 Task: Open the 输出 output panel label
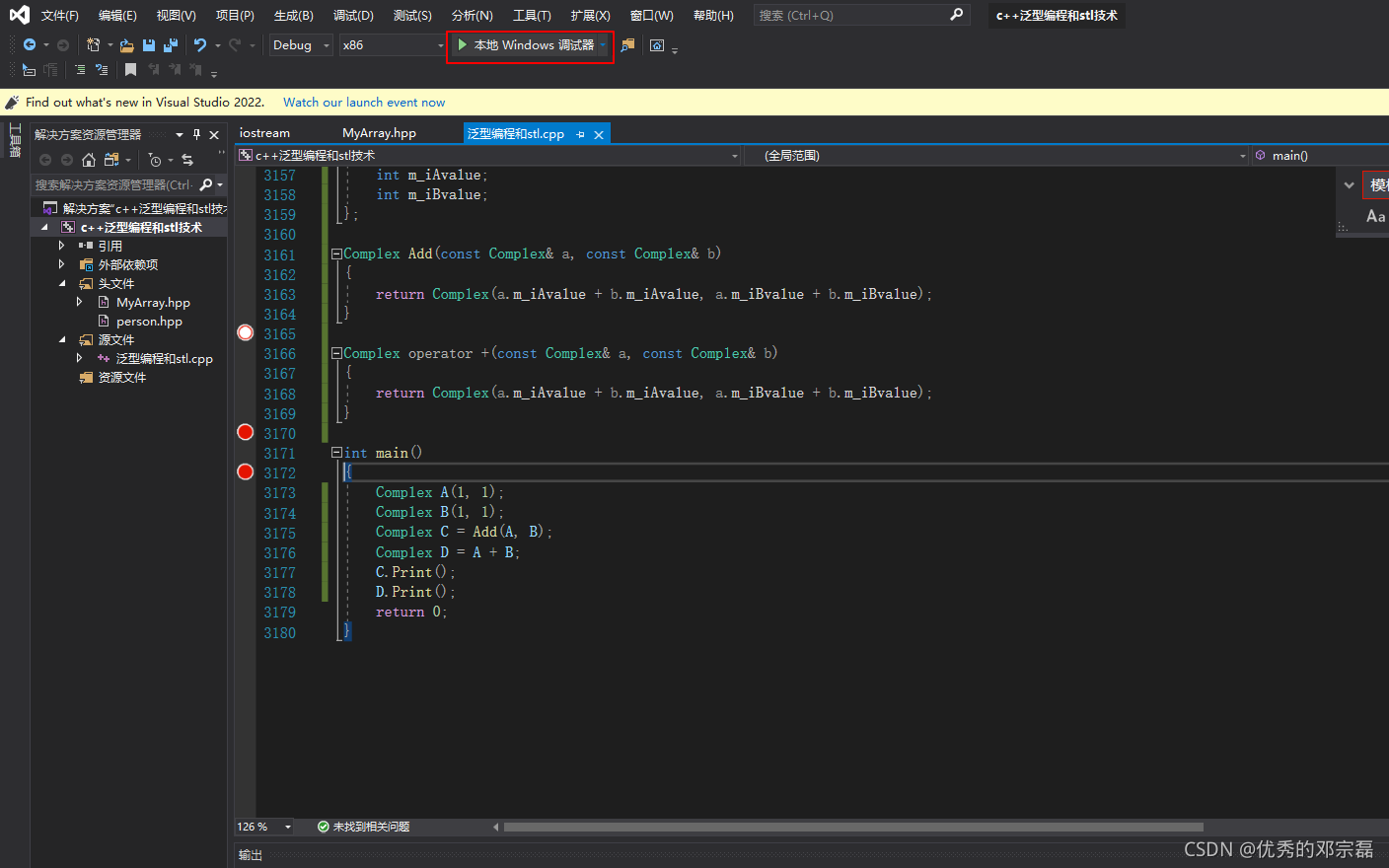[x=251, y=855]
